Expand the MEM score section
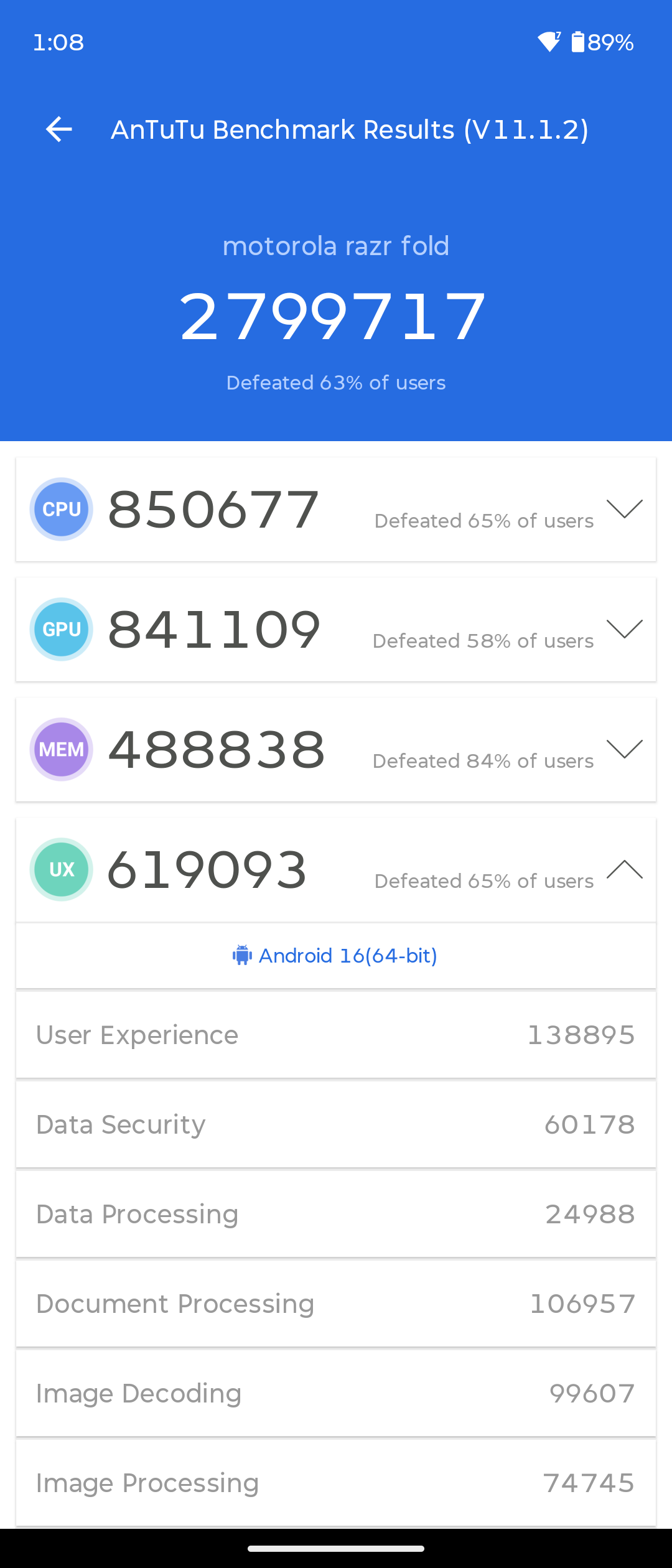The width and height of the screenshot is (672, 1568). [625, 749]
